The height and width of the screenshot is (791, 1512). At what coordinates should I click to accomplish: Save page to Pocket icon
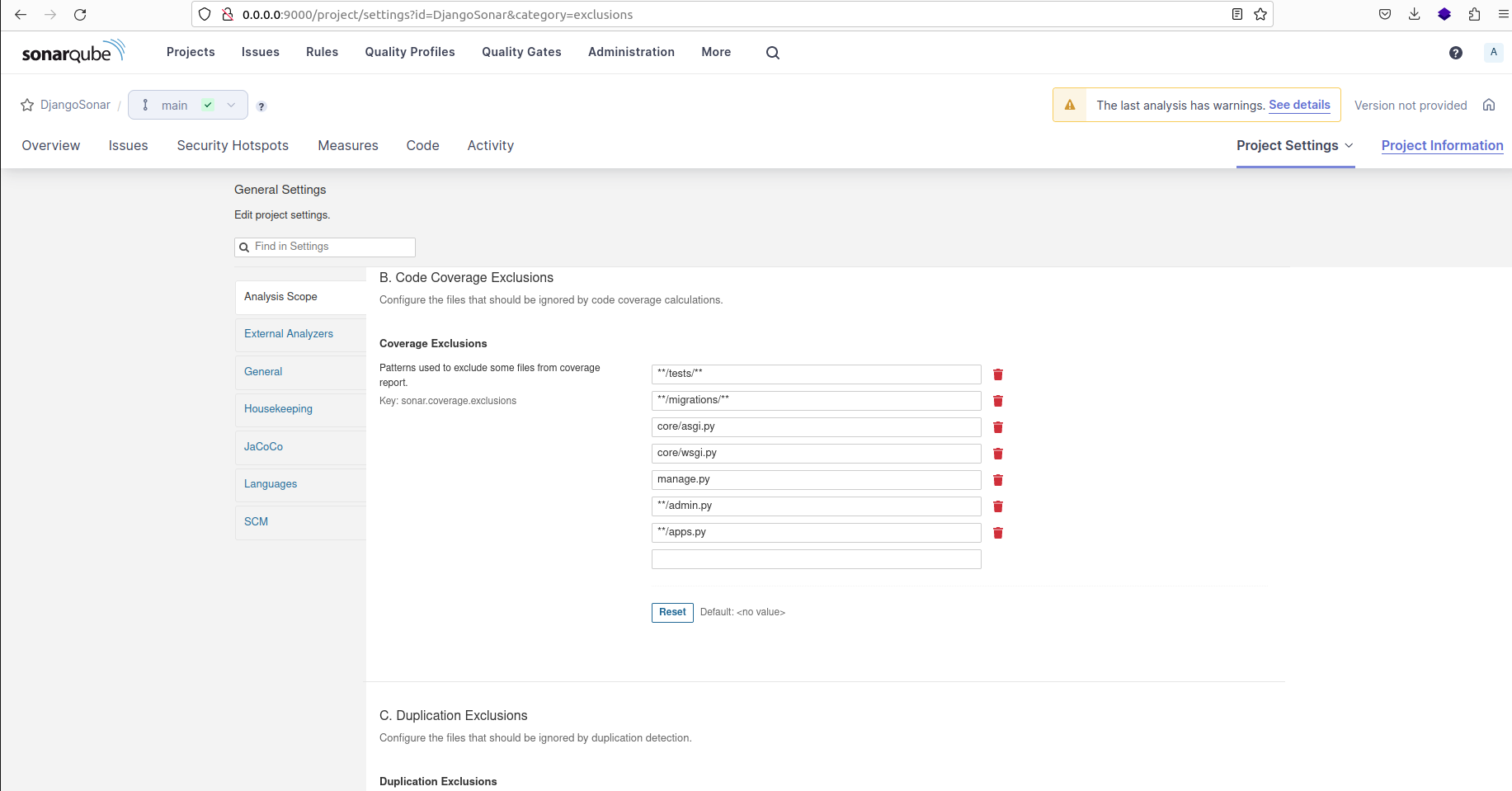pyautogui.click(x=1385, y=14)
